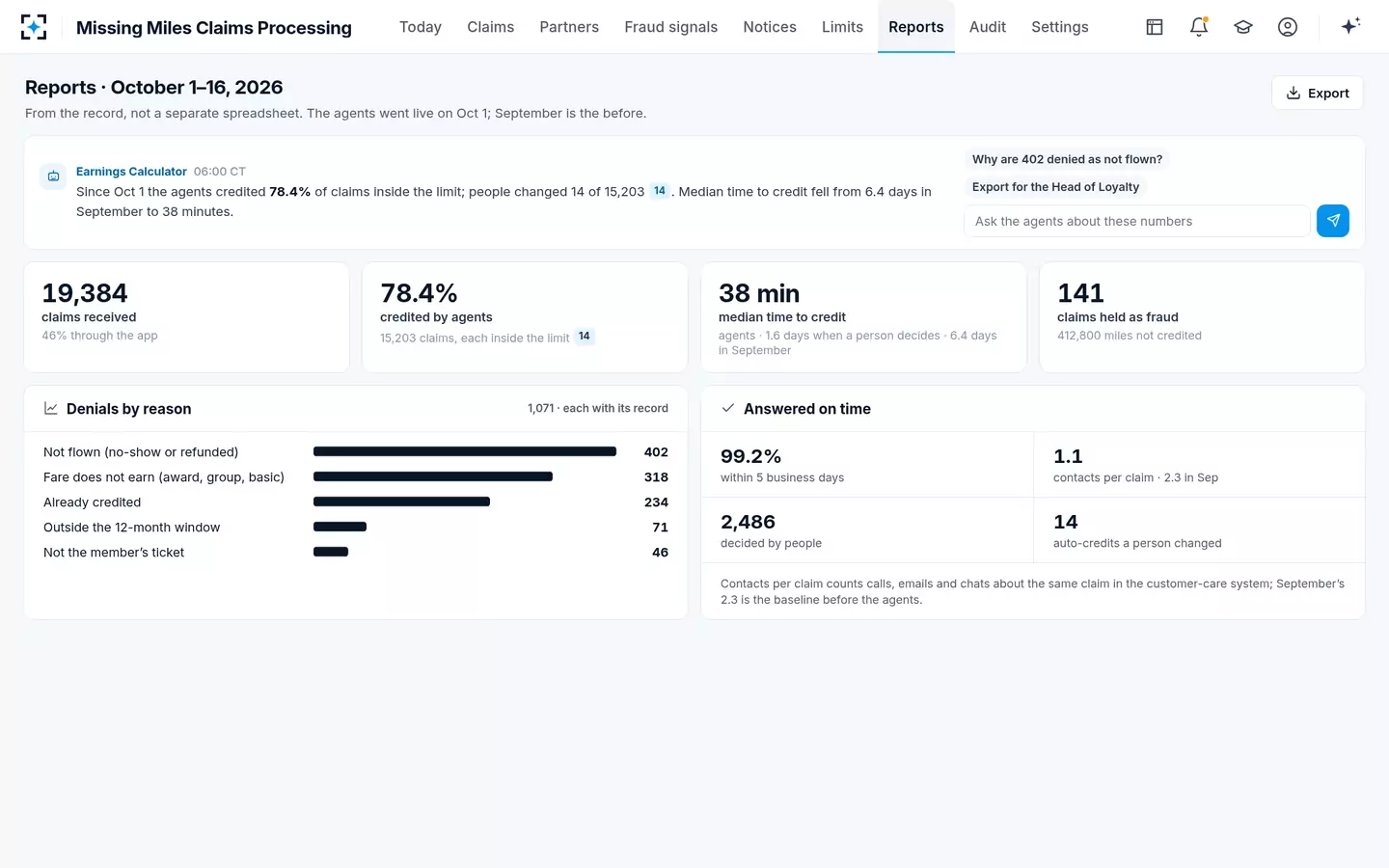Select the Not flown denial bar
1389x868 pixels.
465,451
